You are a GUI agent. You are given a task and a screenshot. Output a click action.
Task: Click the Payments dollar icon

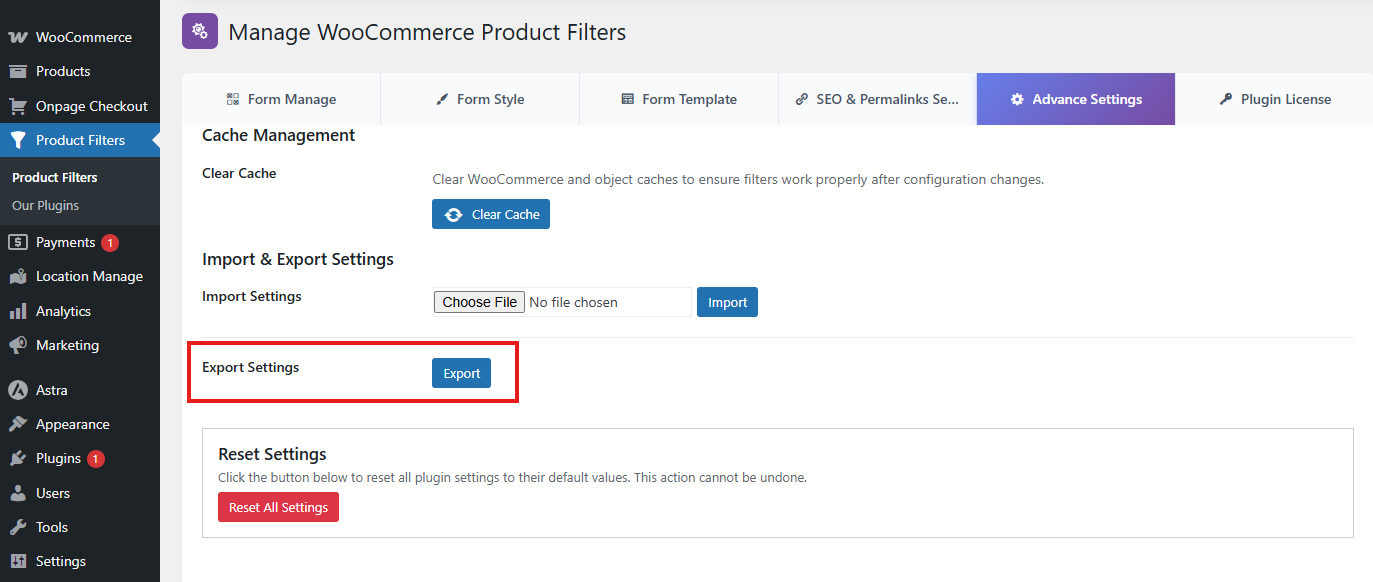tap(18, 242)
